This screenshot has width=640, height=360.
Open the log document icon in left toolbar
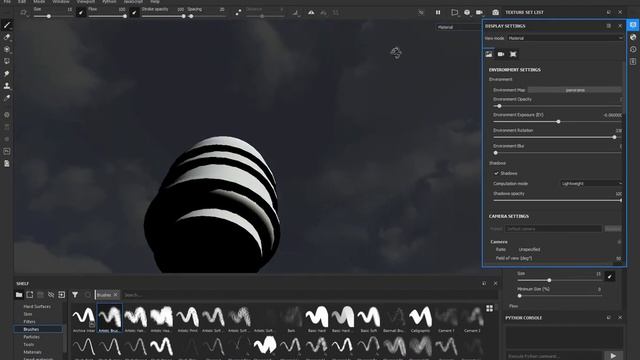(7, 164)
